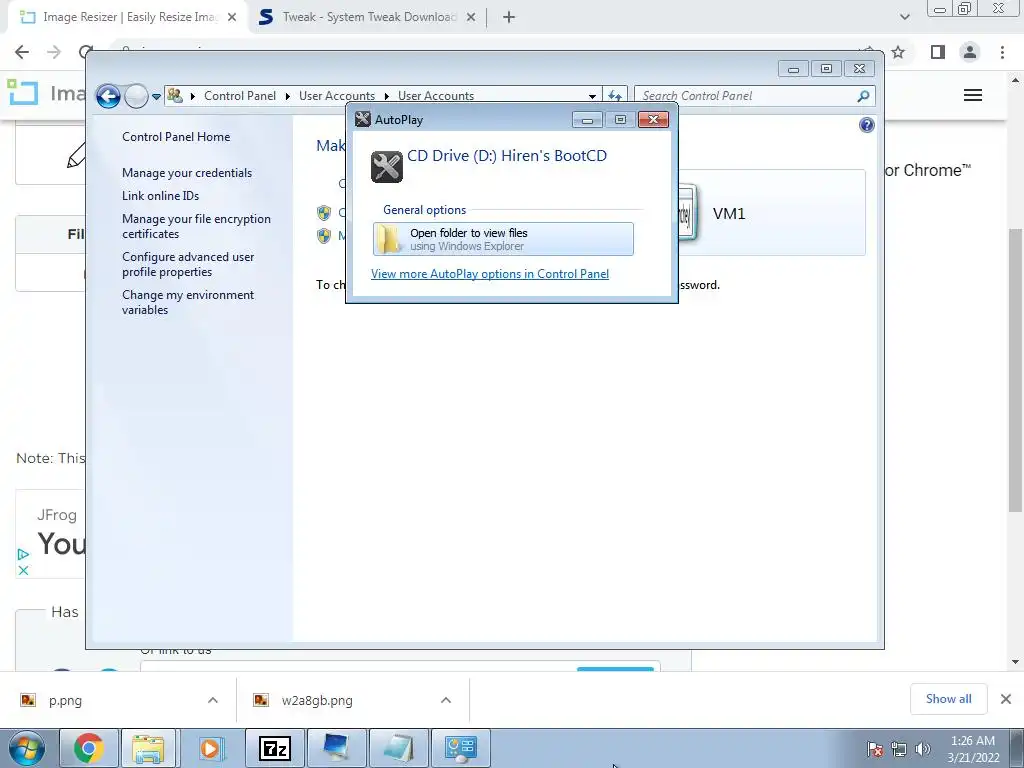This screenshot has width=1024, height=768.
Task: Click the volume tray icon
Action: click(x=923, y=748)
